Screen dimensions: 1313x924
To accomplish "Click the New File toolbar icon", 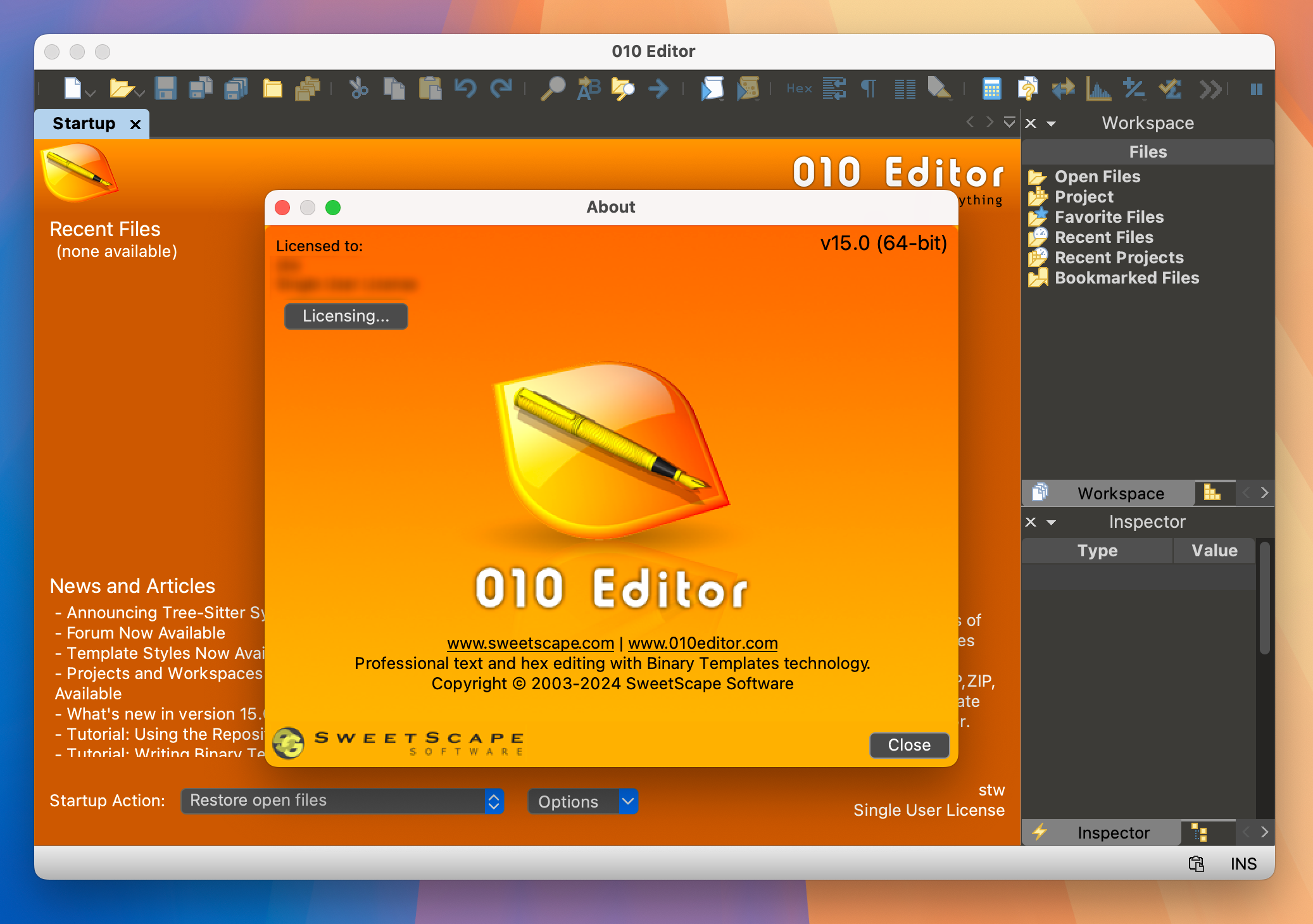I will coord(72,89).
